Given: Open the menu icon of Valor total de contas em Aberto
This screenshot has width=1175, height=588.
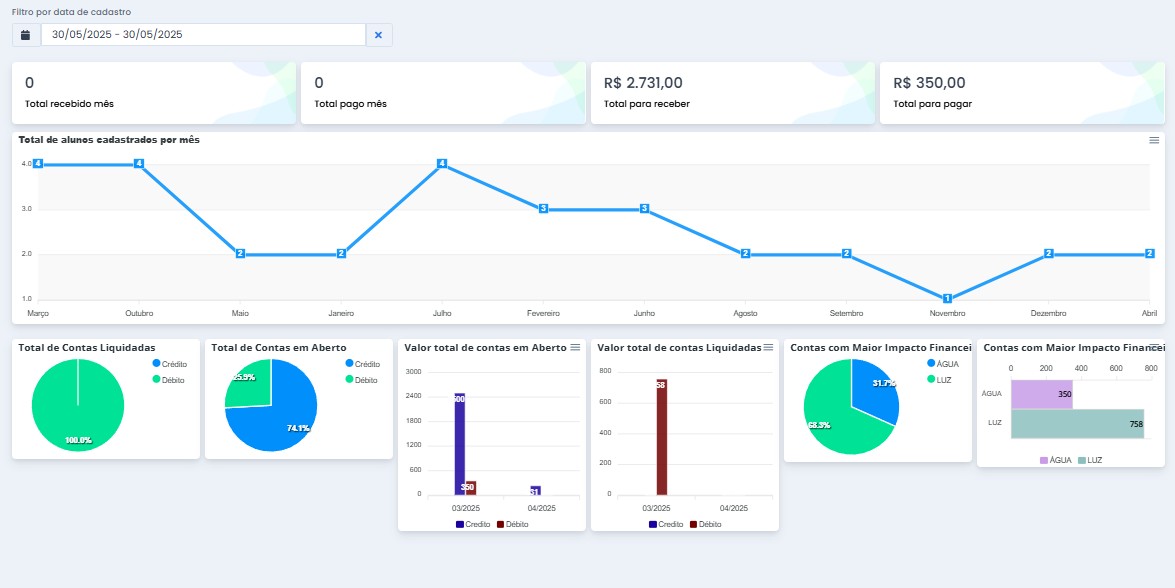Looking at the screenshot, I should 575,348.
